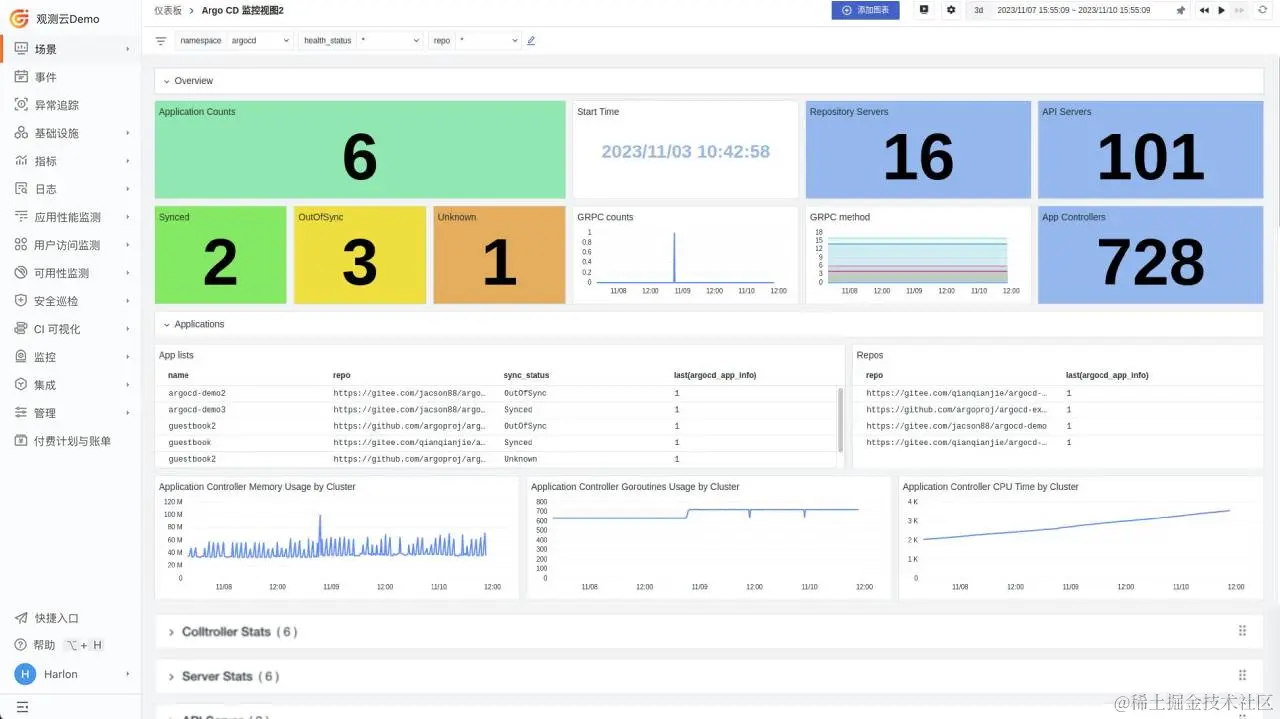This screenshot has width=1280, height=719.
Task: Click the GRPC counts chart
Action: (685, 255)
